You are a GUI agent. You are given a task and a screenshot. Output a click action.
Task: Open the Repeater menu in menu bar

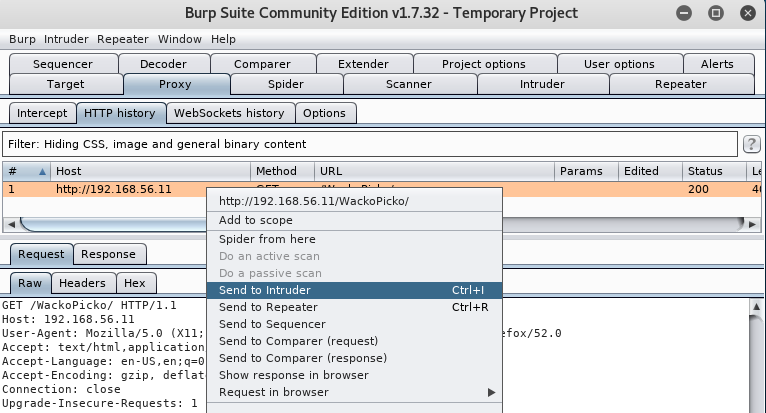(x=123, y=39)
